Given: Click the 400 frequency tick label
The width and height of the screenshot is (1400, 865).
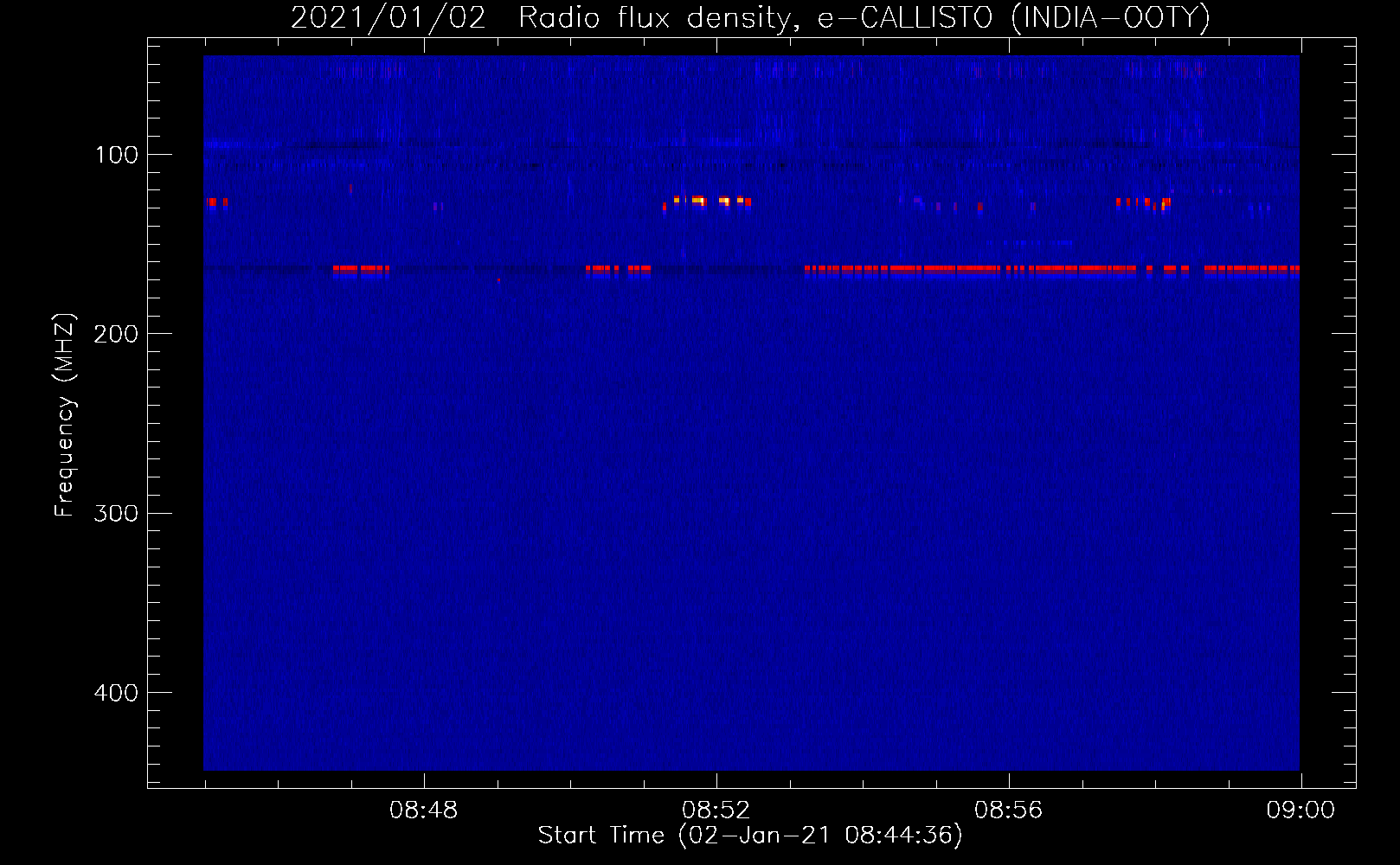Looking at the screenshot, I should 116,693.
